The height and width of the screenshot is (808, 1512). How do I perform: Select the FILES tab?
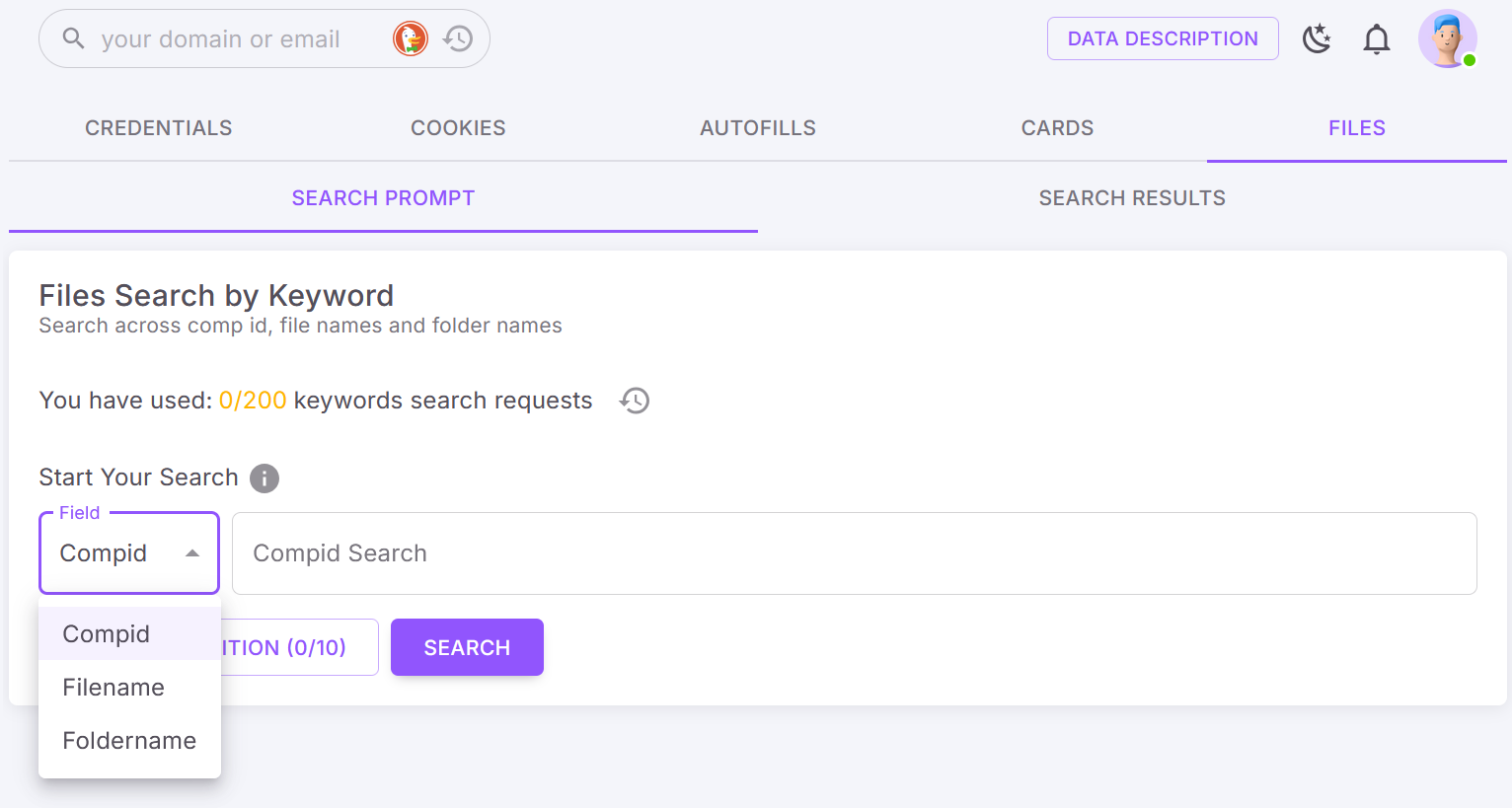coord(1357,128)
